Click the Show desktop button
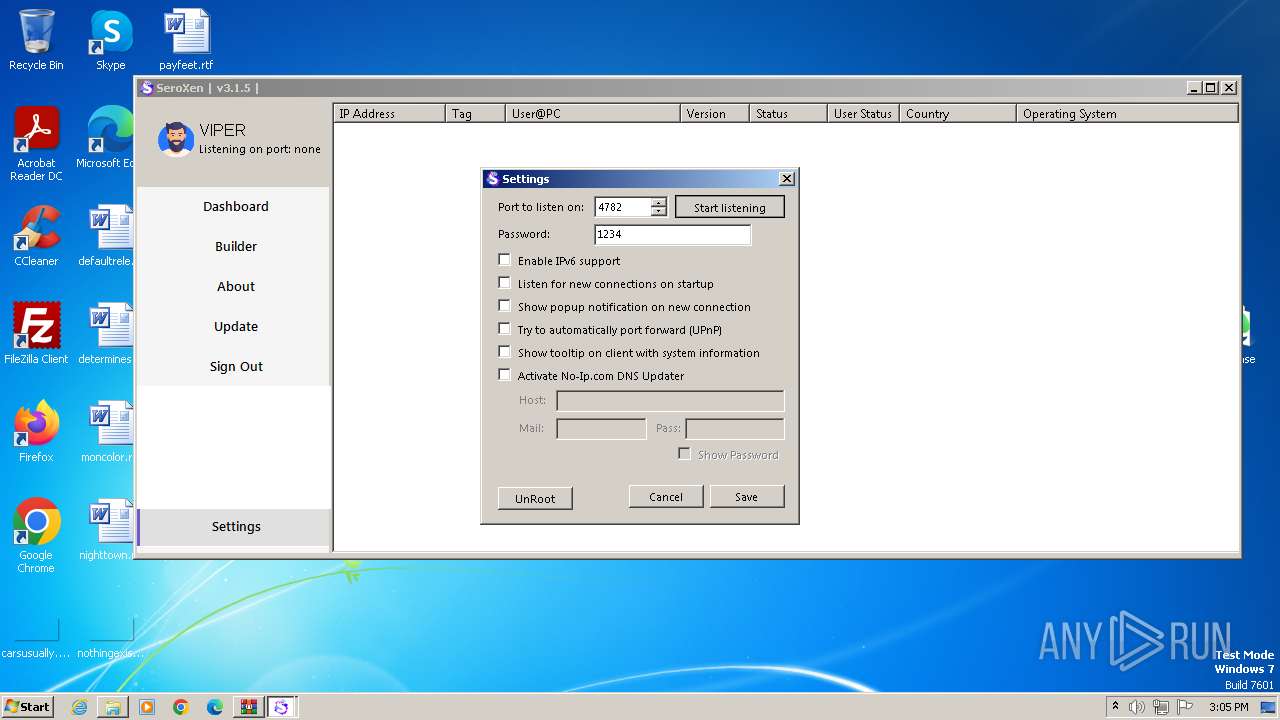The width and height of the screenshot is (1280, 720). pos(1270,707)
